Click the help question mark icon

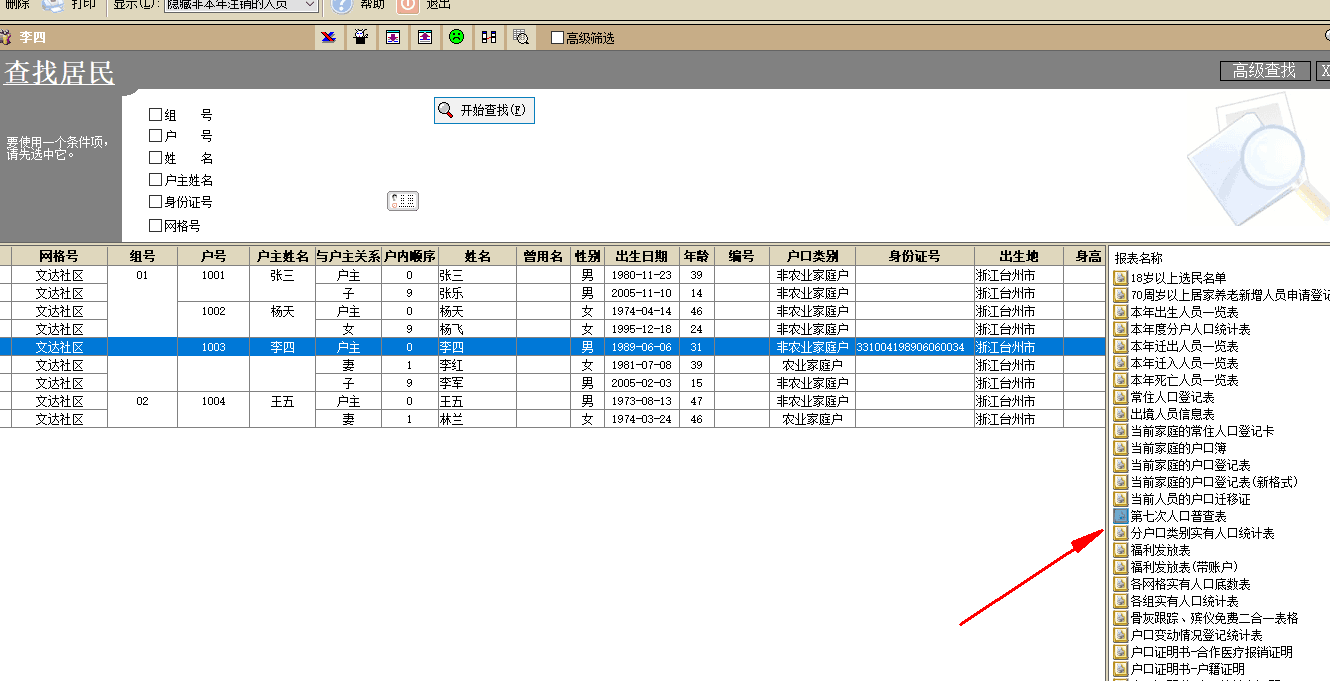(x=342, y=5)
